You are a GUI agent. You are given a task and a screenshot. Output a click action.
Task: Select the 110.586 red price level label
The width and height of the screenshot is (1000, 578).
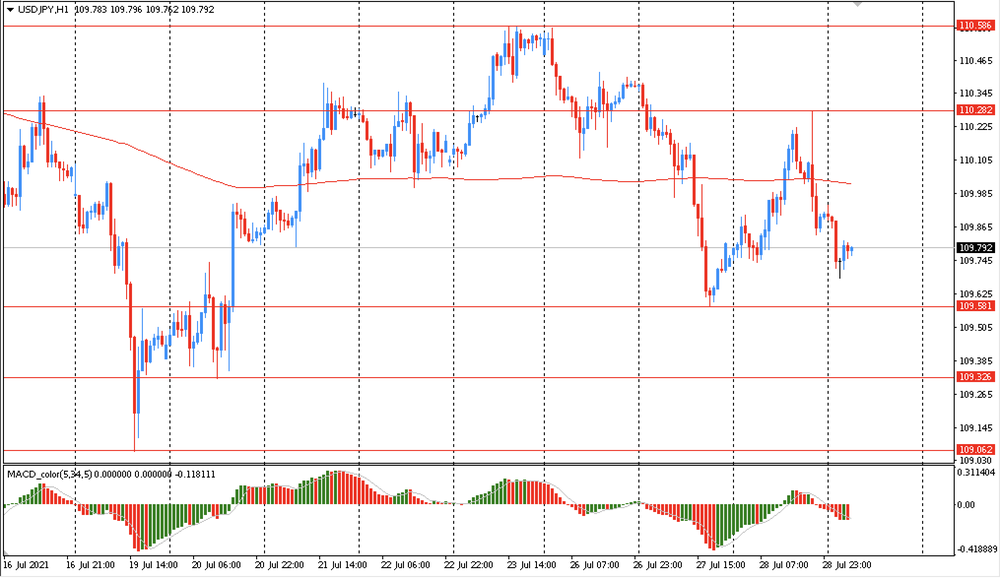[x=976, y=26]
